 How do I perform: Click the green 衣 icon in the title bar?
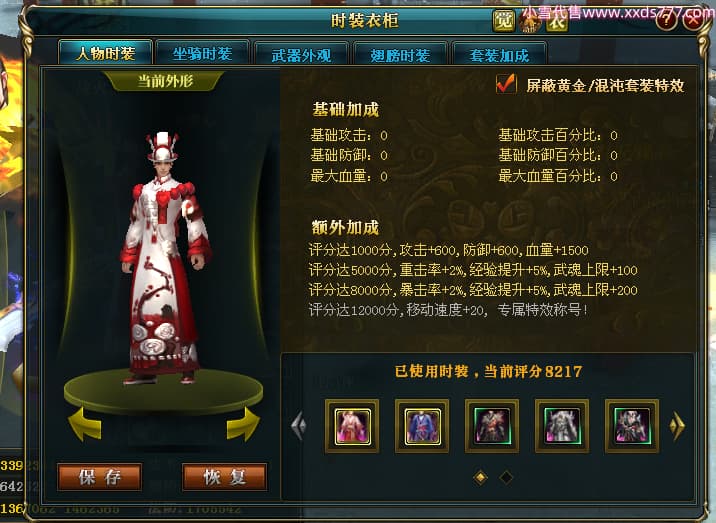tap(557, 21)
